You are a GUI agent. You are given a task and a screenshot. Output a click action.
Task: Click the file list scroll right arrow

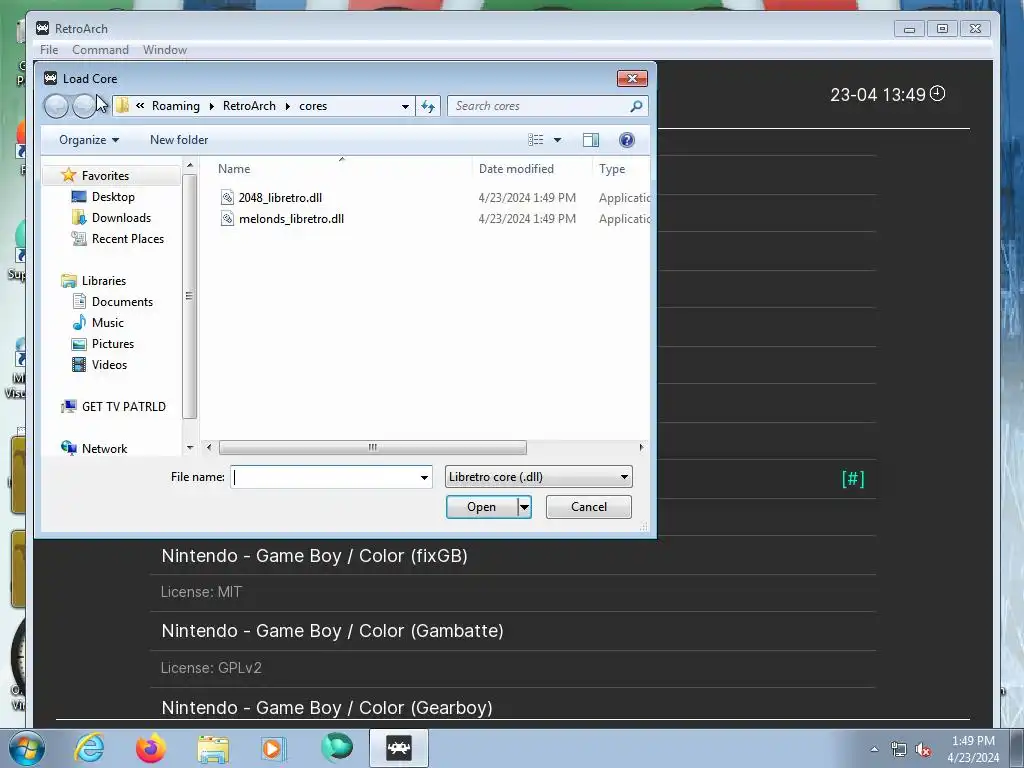[641, 447]
